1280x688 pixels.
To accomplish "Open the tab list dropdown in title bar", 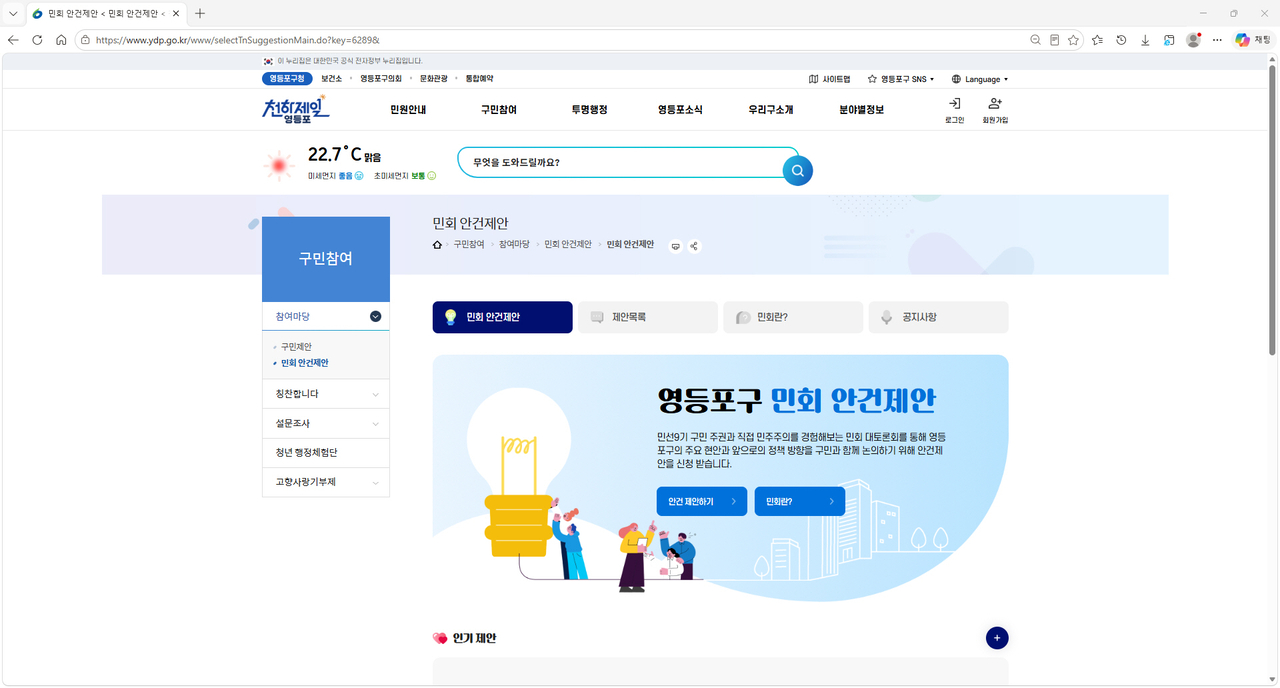I will coord(13,13).
